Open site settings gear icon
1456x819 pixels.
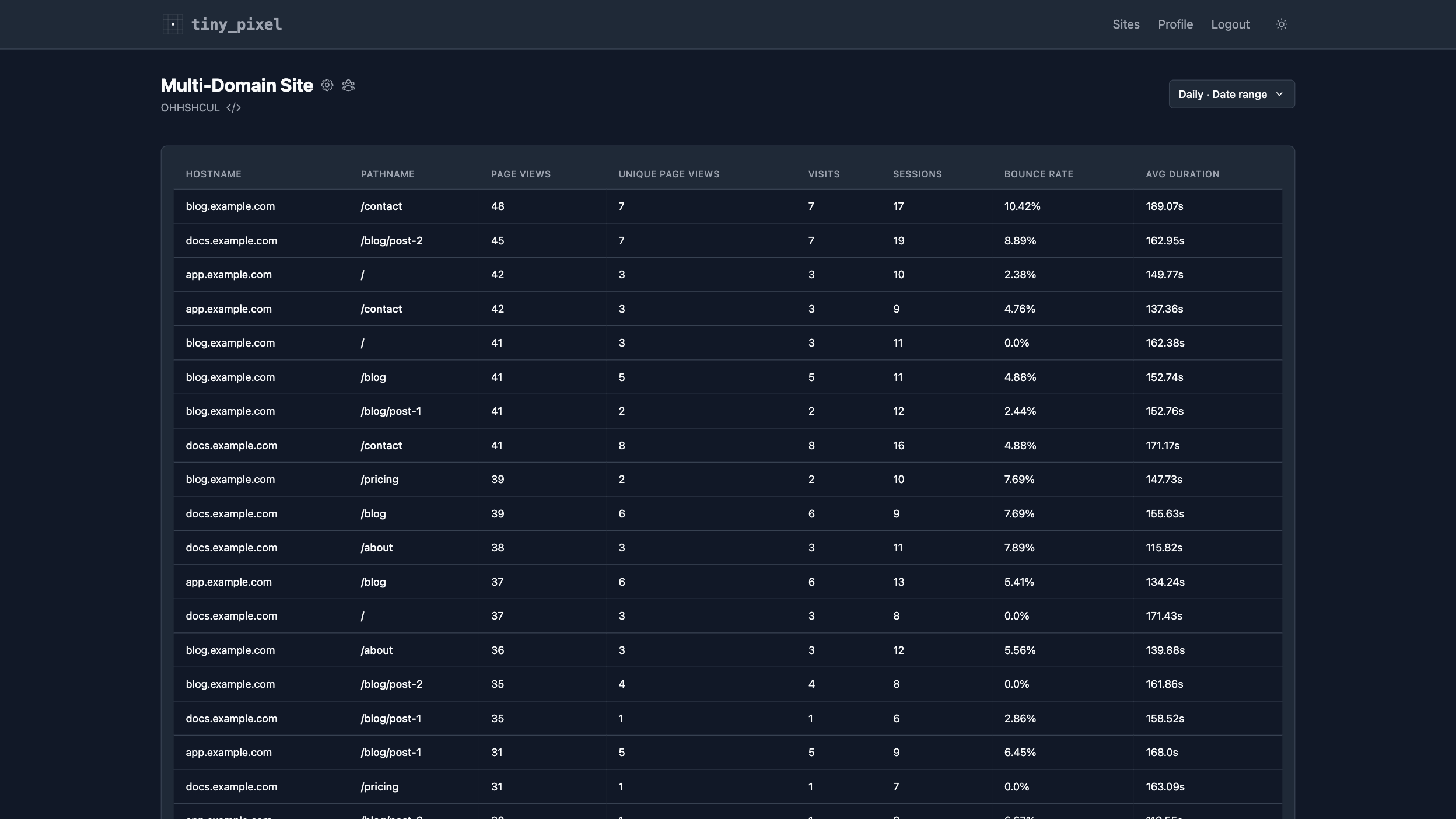coord(327,85)
